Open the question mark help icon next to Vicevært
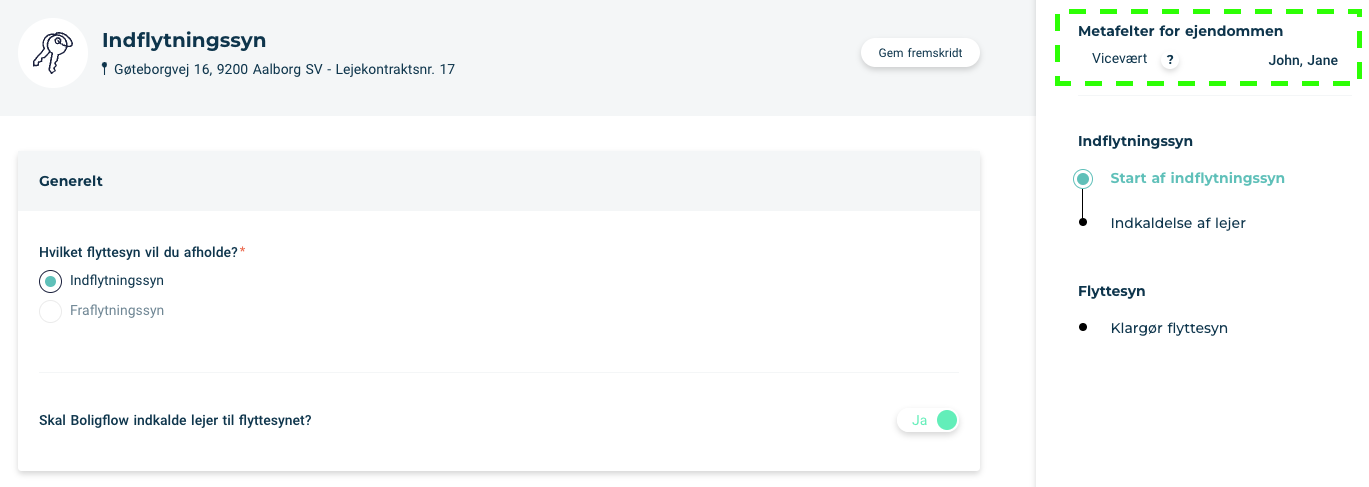Viewport: 1369px width, 487px height. [1170, 60]
